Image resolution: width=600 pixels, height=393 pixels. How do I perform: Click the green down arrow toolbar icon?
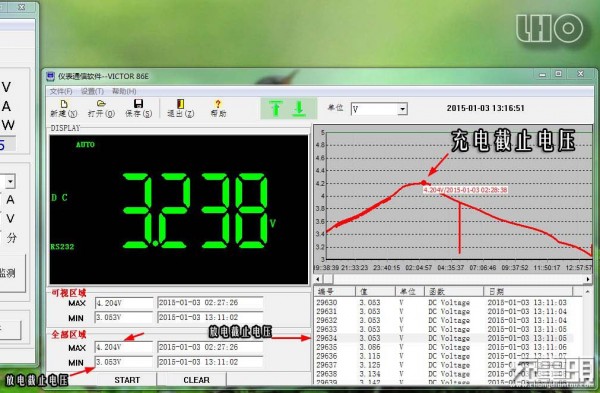[x=300, y=108]
